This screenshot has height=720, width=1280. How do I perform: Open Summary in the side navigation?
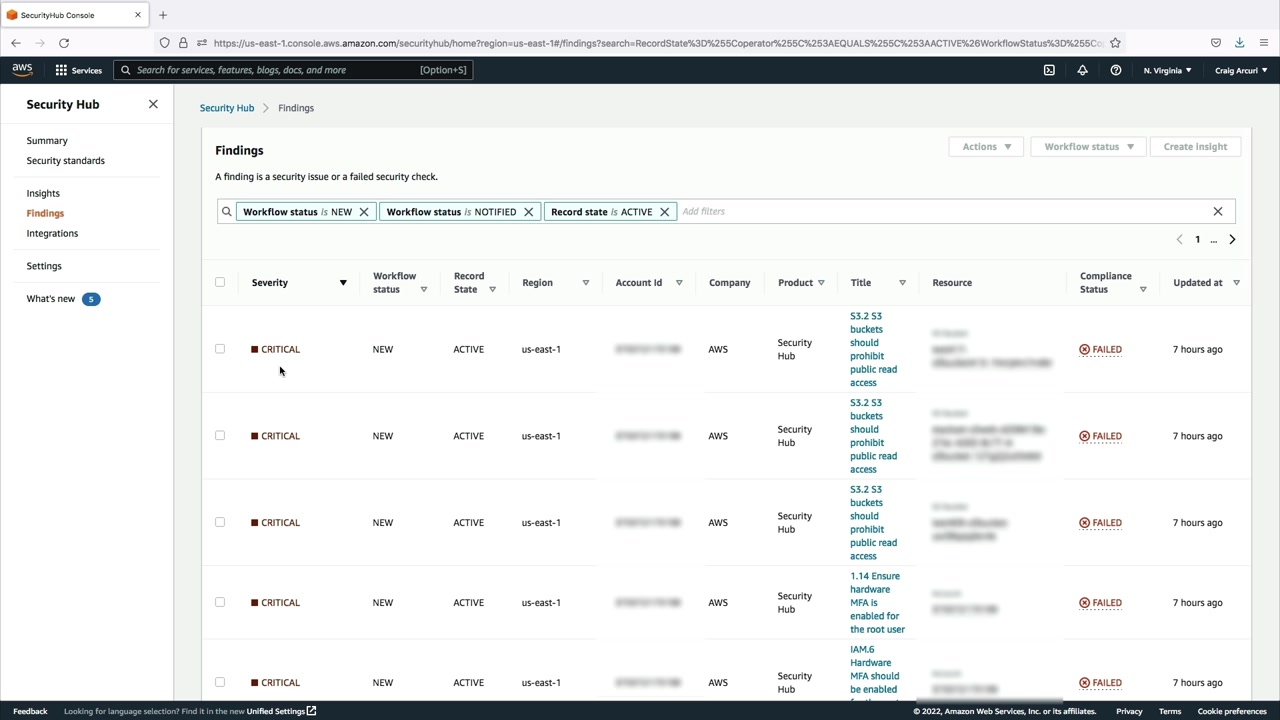[x=47, y=141]
